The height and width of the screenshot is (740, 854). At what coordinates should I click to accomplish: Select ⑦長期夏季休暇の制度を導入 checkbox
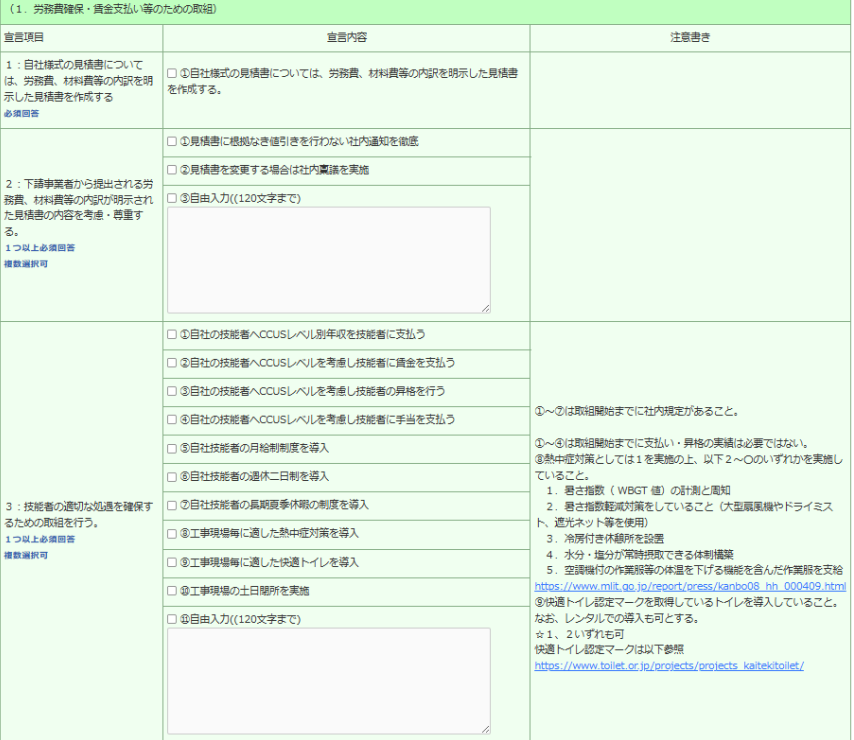173,504
